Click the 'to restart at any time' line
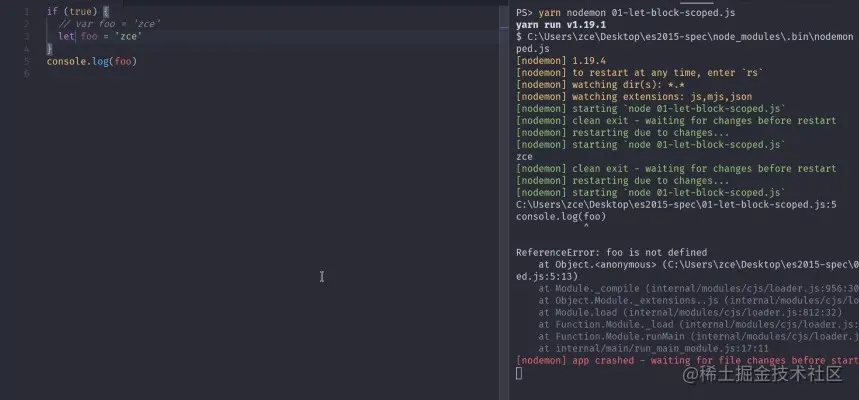Viewport: 859px width, 400px height. (640, 73)
